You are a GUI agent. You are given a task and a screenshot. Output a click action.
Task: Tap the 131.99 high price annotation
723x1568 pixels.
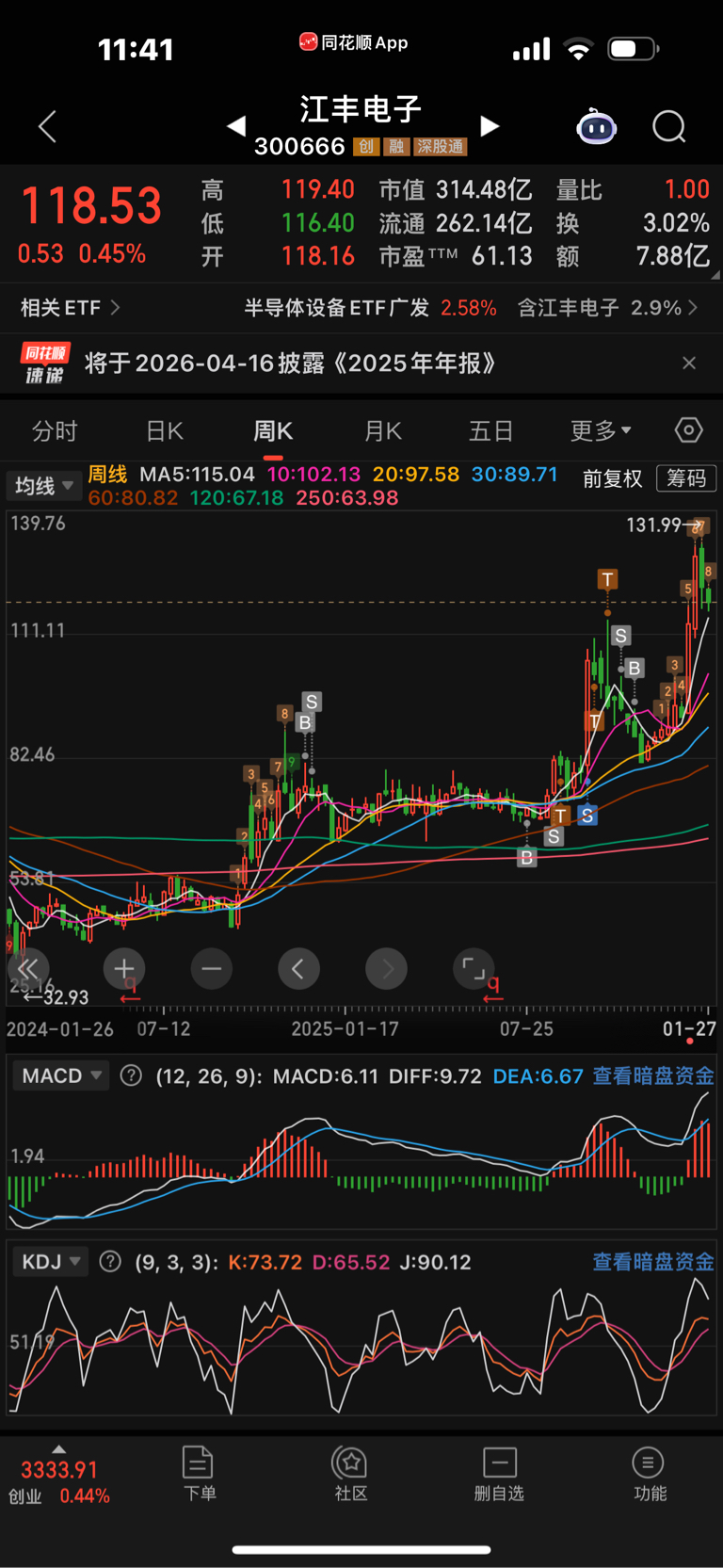(653, 525)
